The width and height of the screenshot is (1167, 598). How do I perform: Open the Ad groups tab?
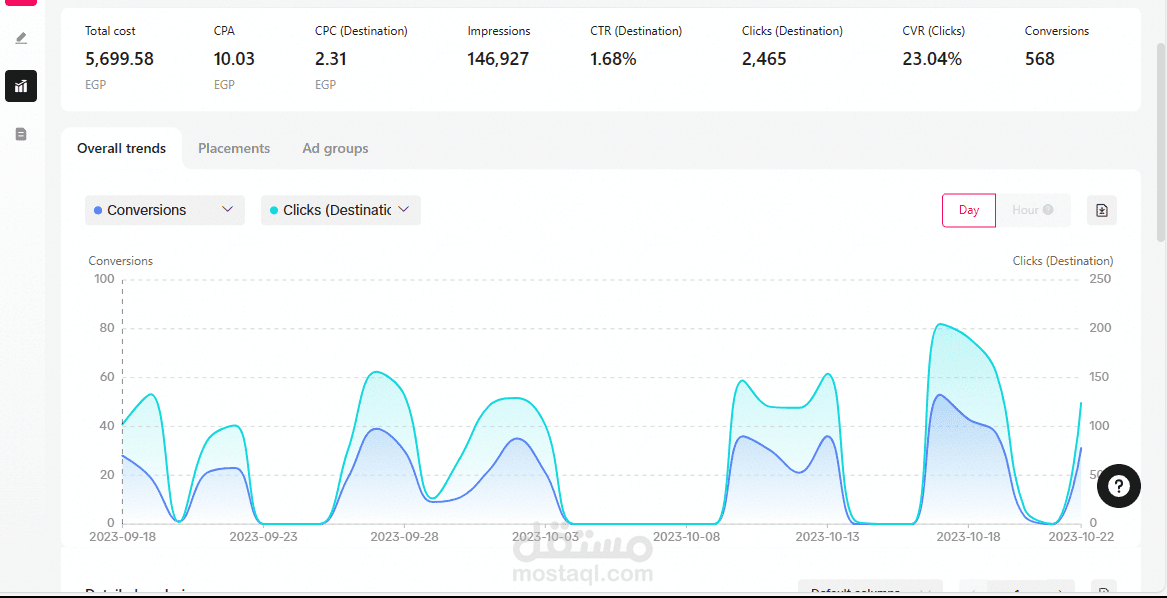335,148
